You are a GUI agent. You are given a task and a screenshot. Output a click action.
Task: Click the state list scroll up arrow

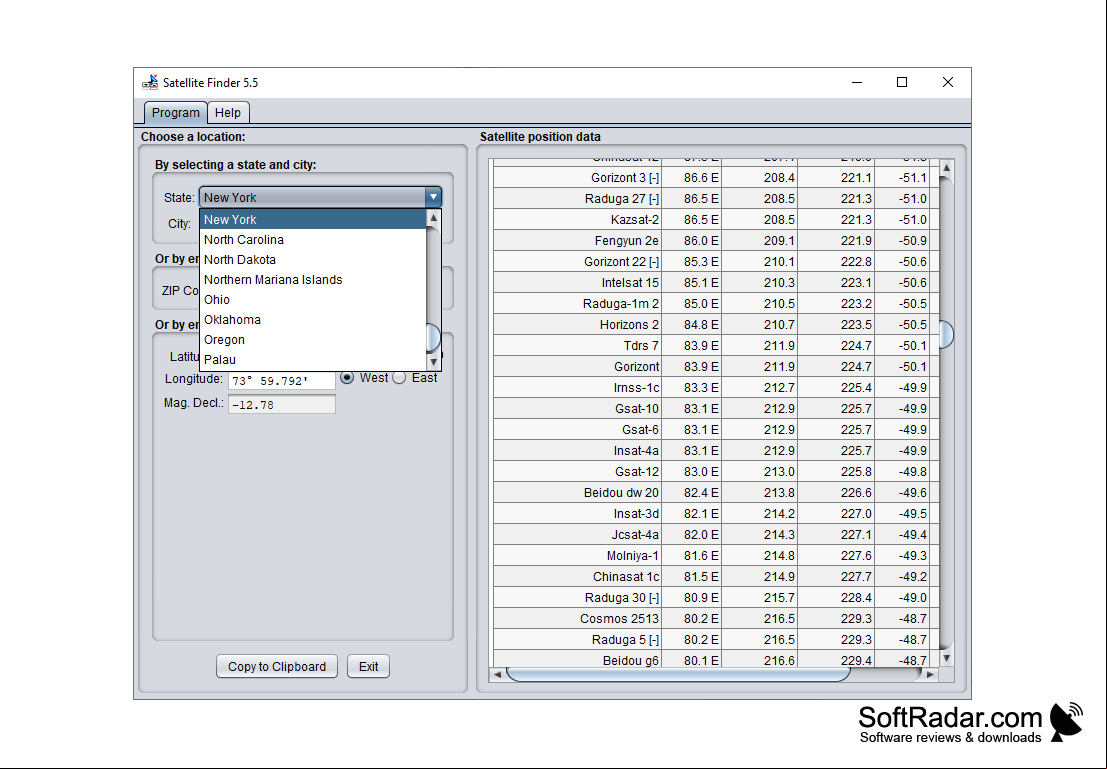(433, 218)
